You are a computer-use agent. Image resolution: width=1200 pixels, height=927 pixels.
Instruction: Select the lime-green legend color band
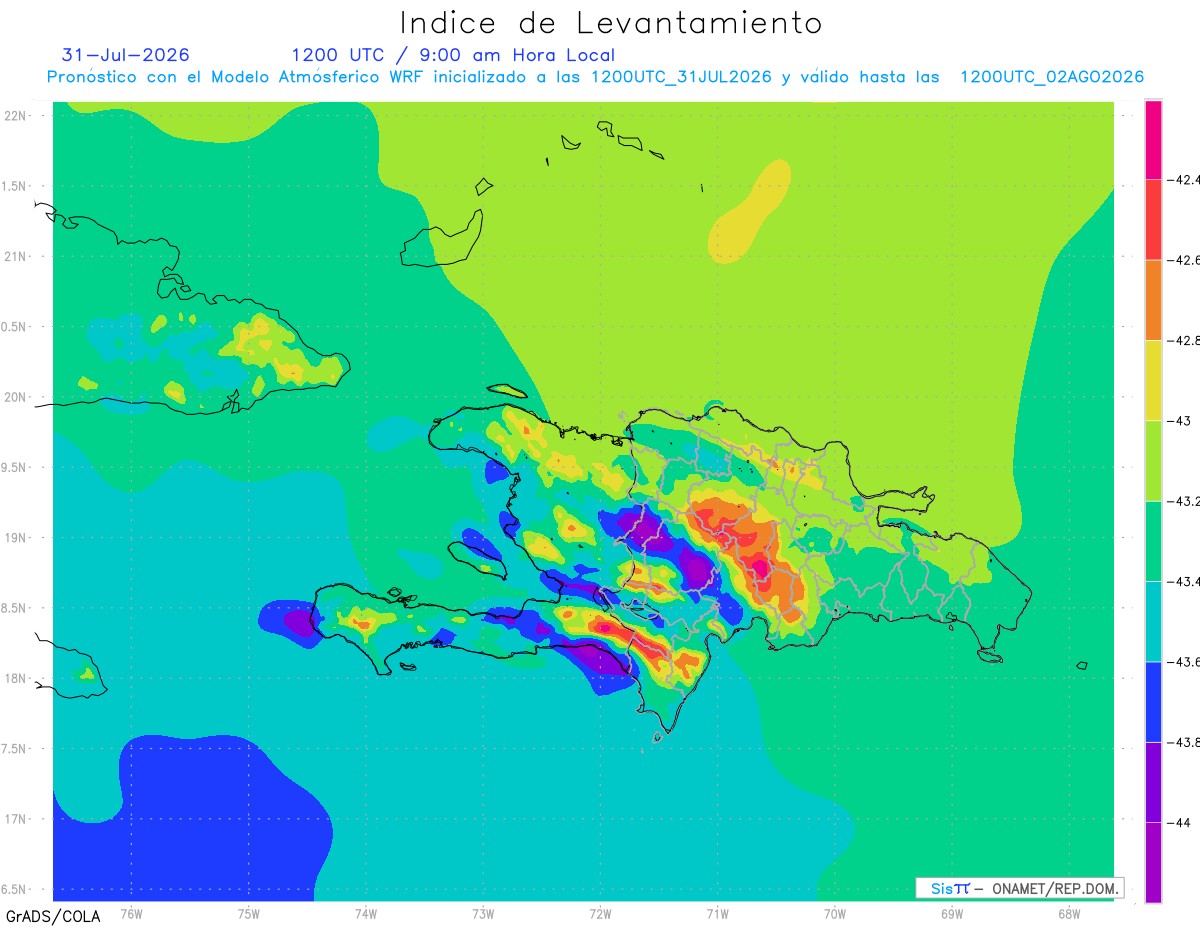point(1153,461)
